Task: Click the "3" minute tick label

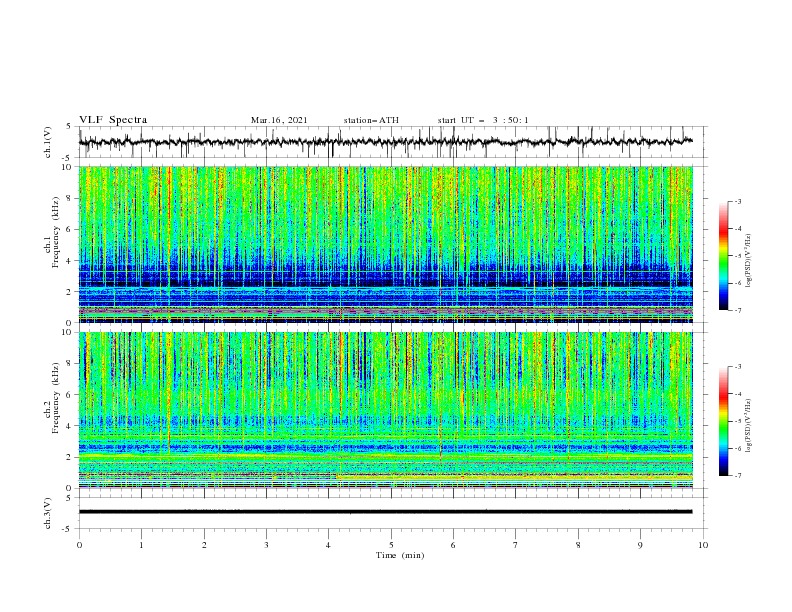Action: coord(266,545)
